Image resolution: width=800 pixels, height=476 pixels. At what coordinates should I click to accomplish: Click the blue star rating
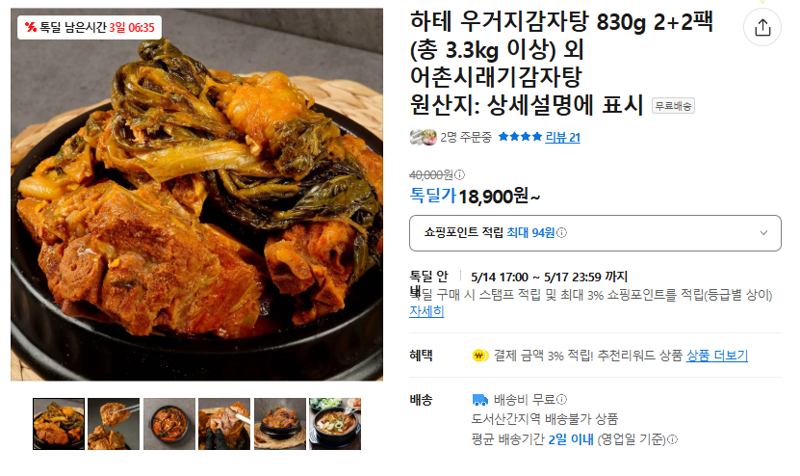click(x=520, y=137)
